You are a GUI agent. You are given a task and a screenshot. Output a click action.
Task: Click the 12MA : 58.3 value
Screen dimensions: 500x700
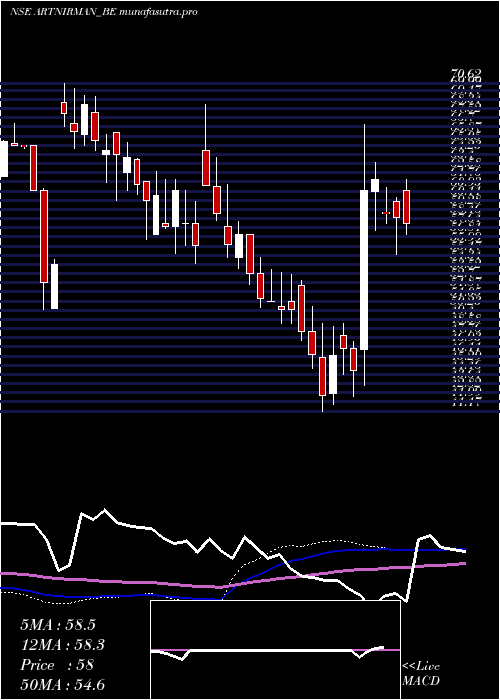point(63,645)
